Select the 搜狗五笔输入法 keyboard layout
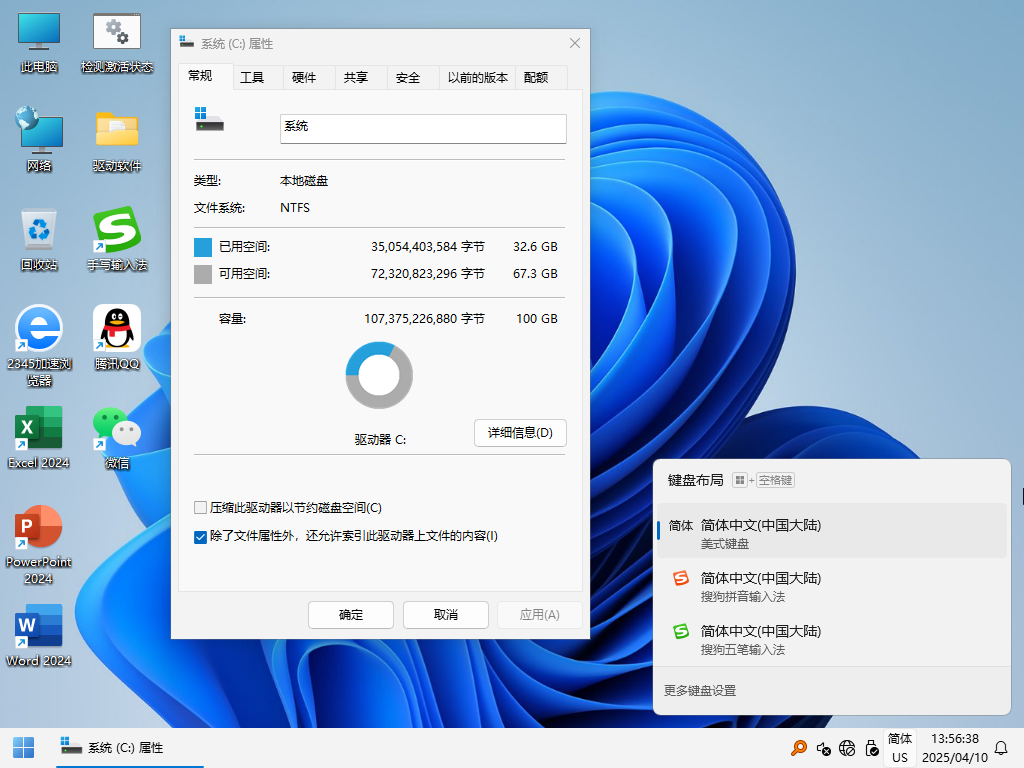1024x768 pixels. [x=831, y=639]
